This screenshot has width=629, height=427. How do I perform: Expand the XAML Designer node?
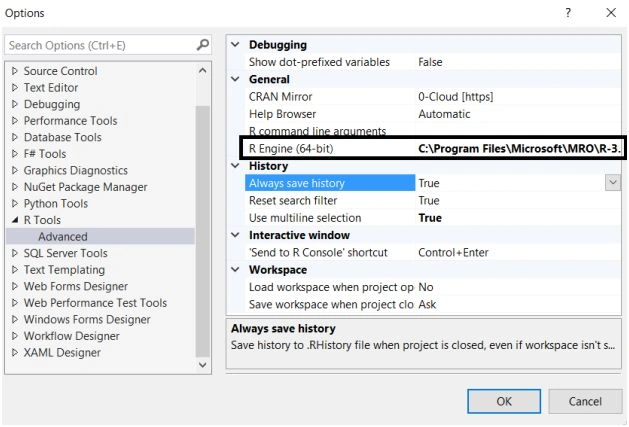click(x=15, y=353)
